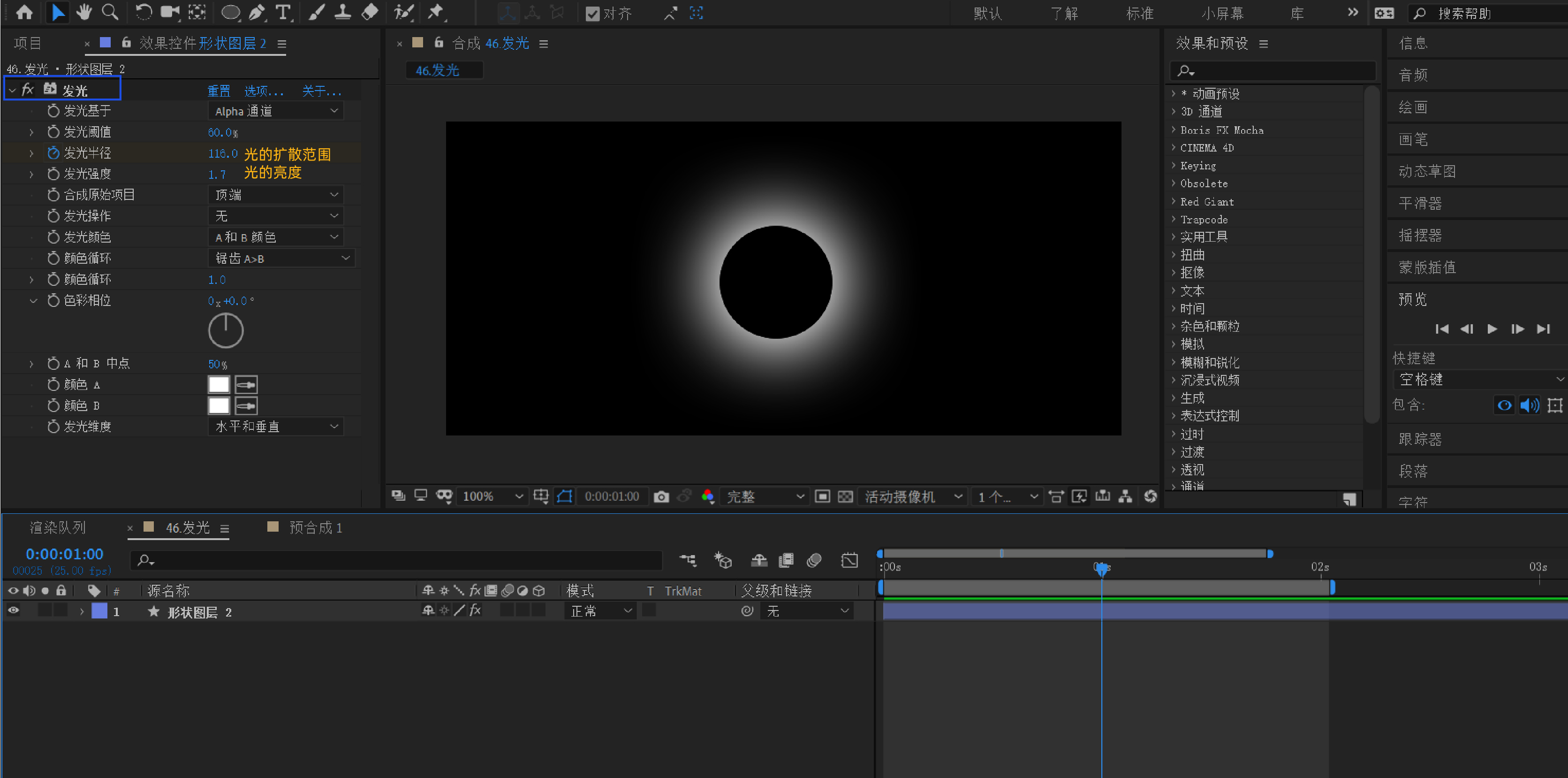
Task: Take a snapshot with camera icon
Action: point(661,497)
